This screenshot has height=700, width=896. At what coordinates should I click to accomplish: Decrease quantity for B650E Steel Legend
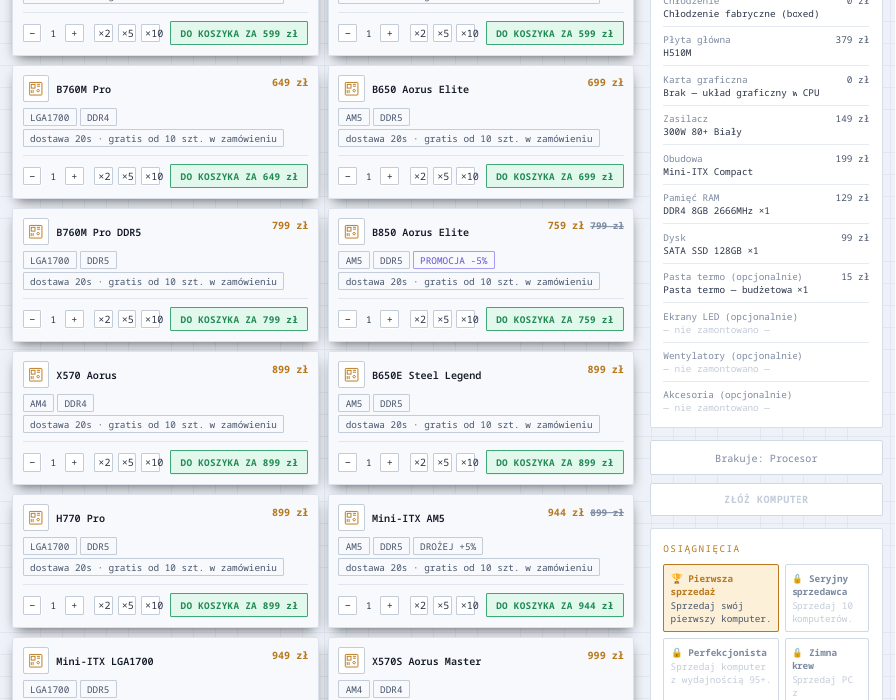pos(347,462)
